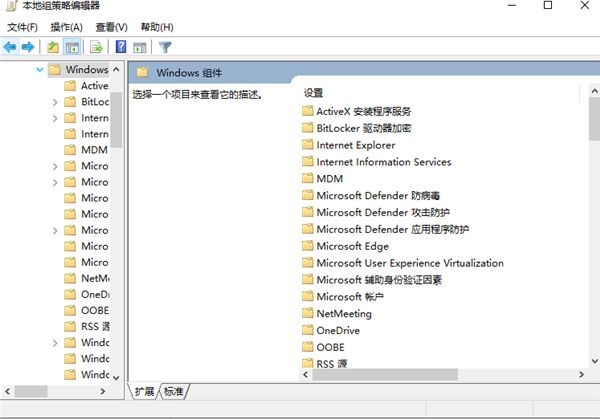This screenshot has height=419, width=600.
Task: Select Microsoft Edge folder in settings list
Action: point(352,246)
